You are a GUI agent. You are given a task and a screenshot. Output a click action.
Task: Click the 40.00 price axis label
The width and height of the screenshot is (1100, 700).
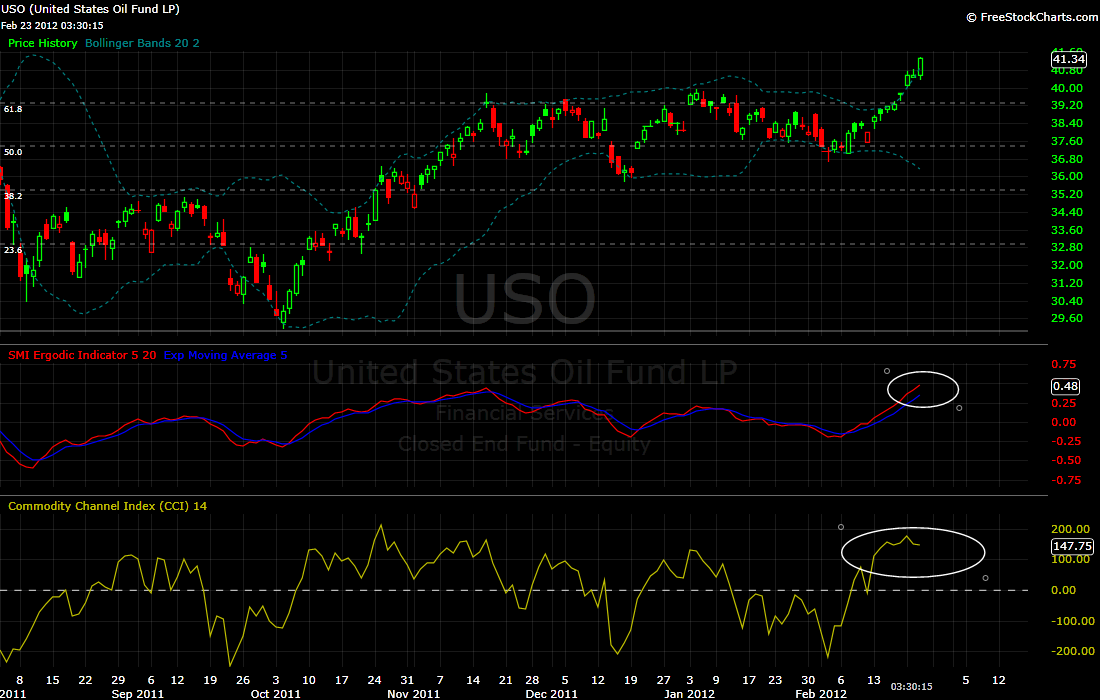coord(1067,88)
